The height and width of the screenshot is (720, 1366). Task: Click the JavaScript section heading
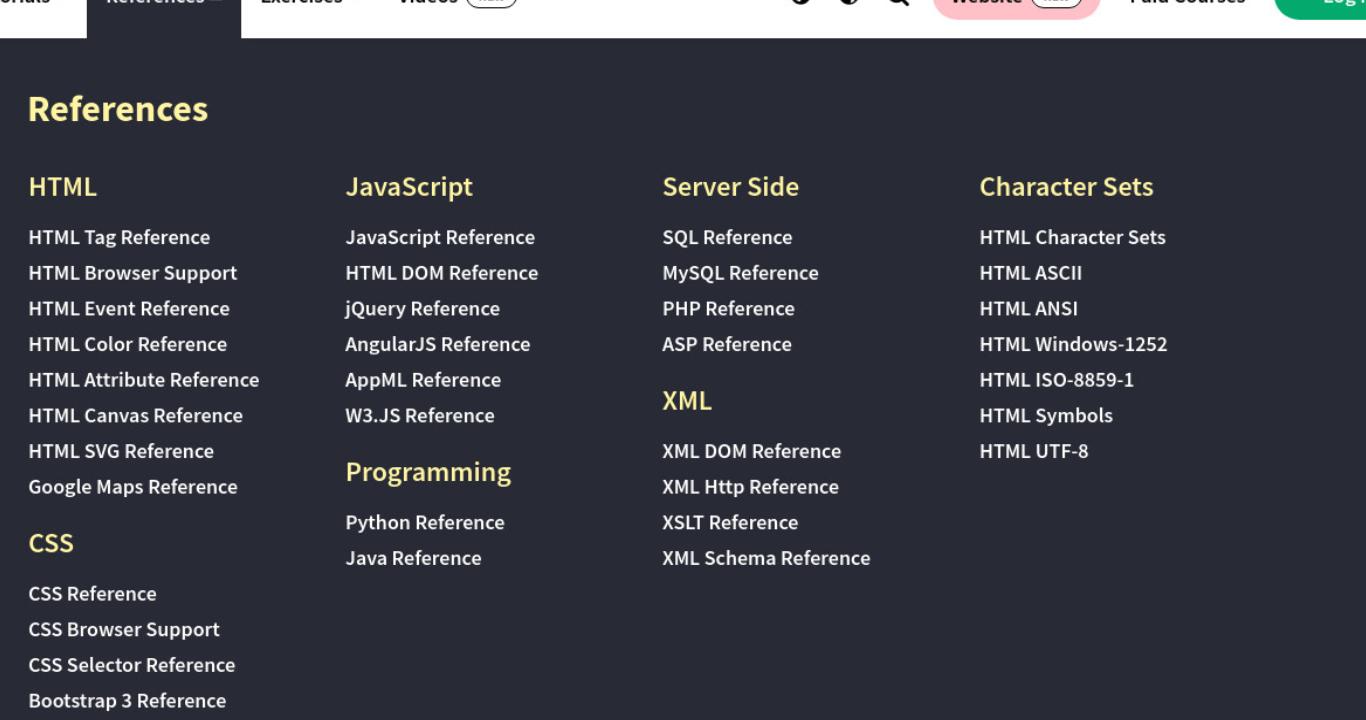(x=409, y=187)
